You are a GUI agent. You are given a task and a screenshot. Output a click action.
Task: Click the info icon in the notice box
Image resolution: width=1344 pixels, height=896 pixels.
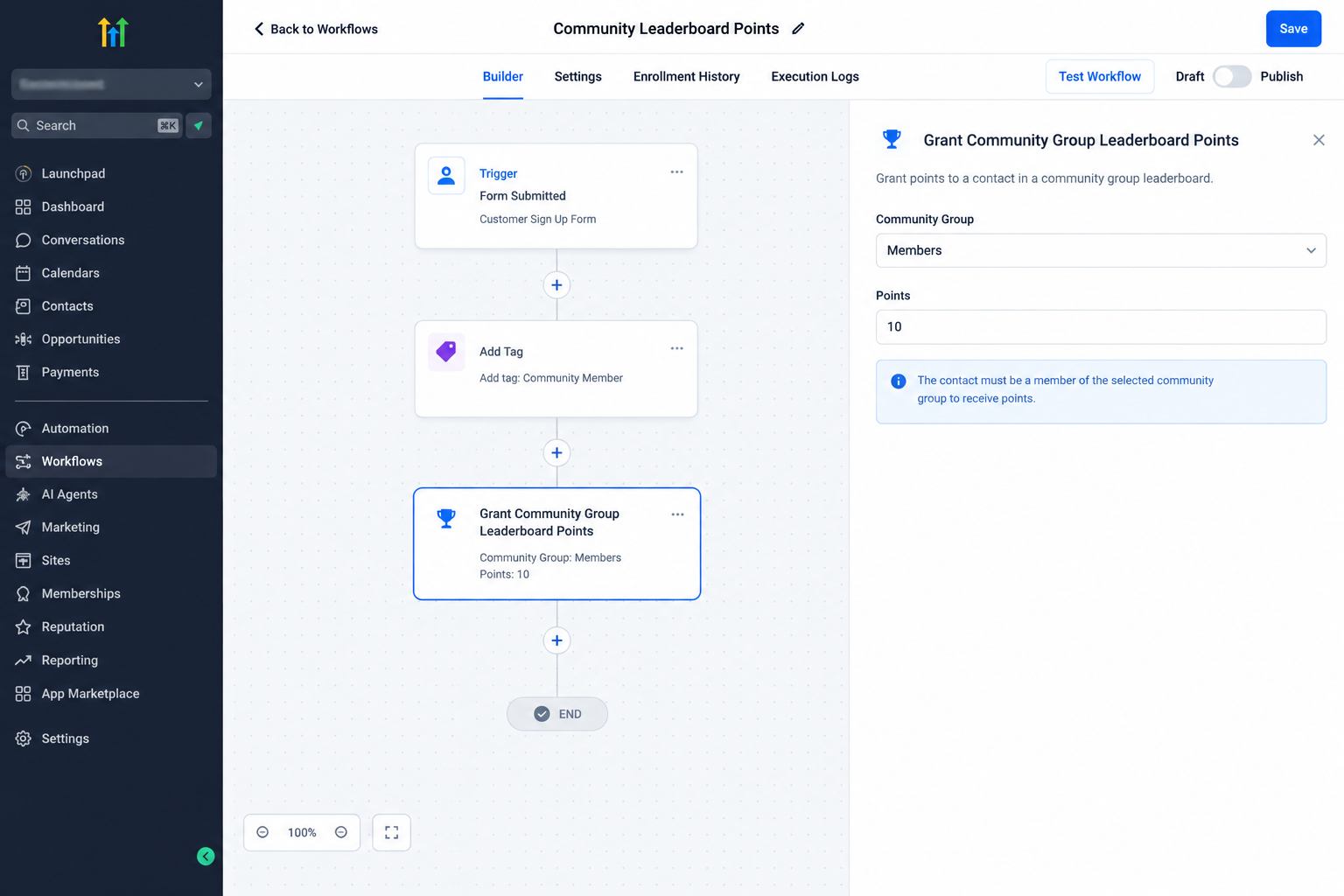coord(898,381)
